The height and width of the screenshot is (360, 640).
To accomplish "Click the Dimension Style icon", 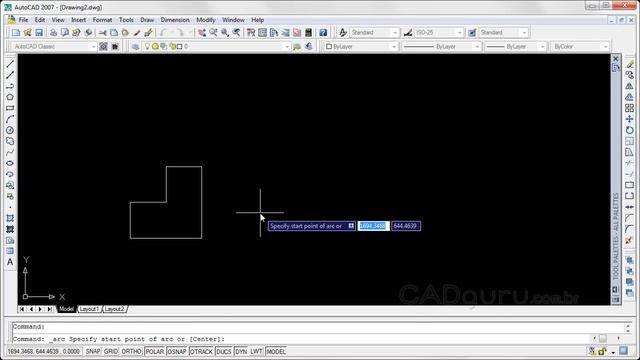I will point(407,33).
